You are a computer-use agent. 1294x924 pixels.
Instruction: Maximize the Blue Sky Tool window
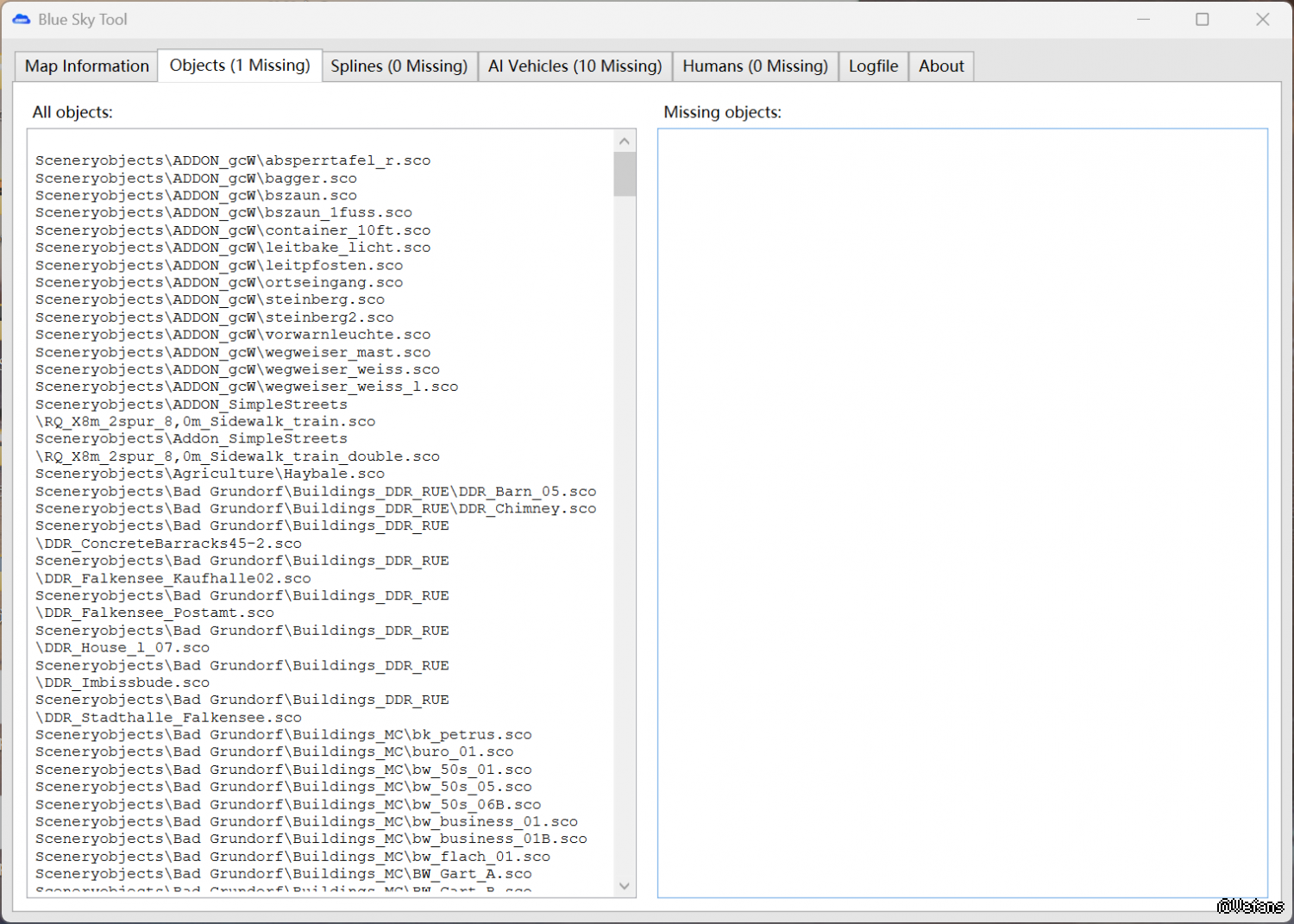coord(1202,19)
